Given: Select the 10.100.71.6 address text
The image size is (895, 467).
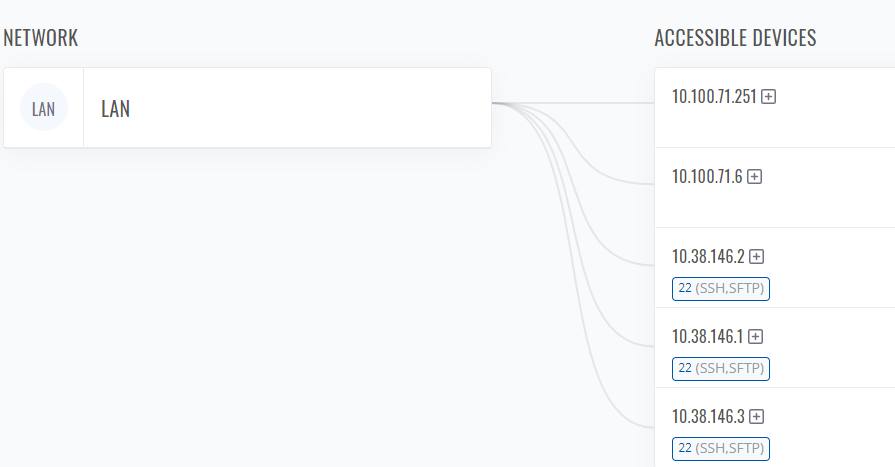Looking at the screenshot, I should click(x=707, y=176).
